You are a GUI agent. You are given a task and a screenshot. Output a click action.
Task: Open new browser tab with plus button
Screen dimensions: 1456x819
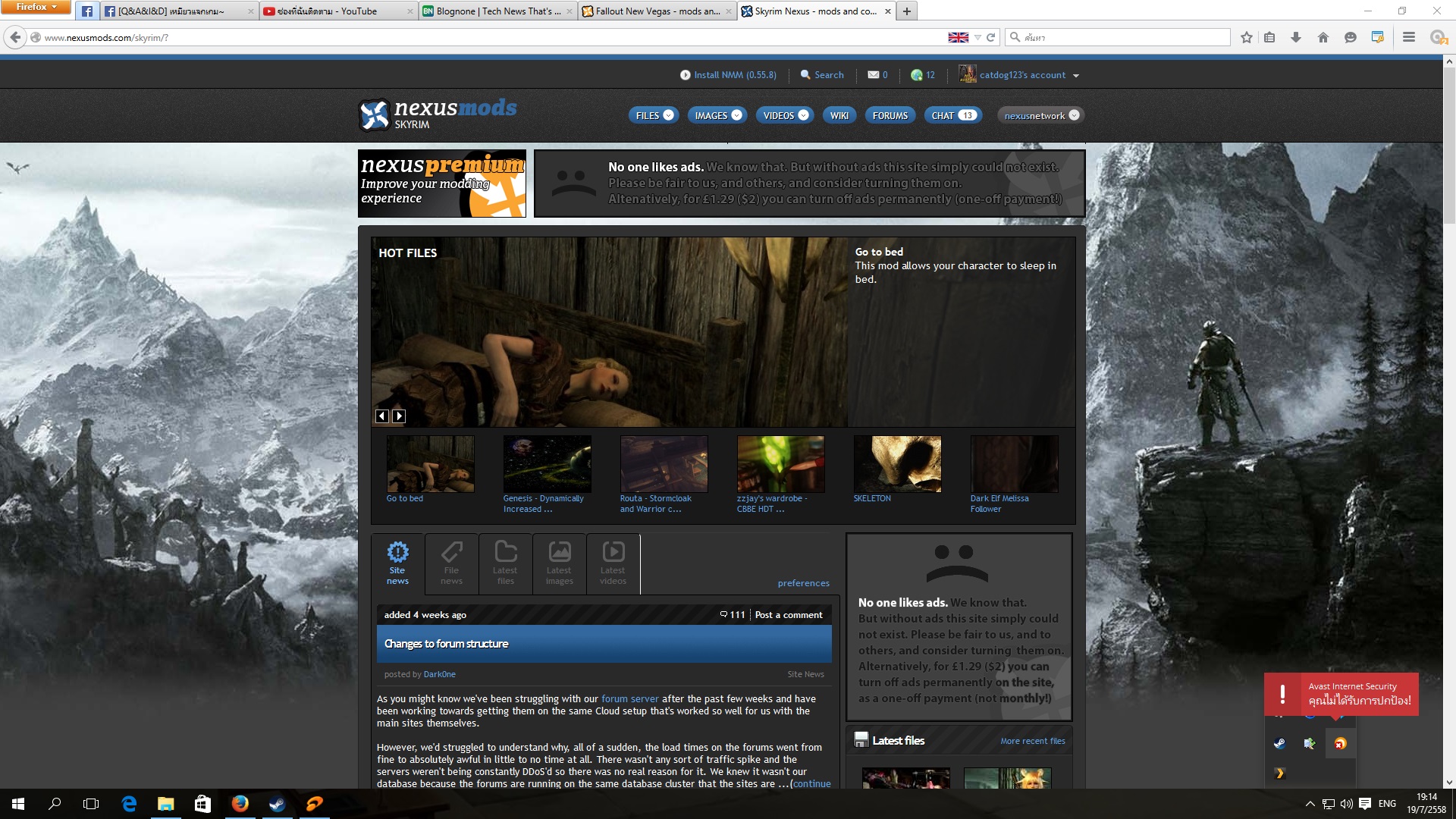(906, 11)
